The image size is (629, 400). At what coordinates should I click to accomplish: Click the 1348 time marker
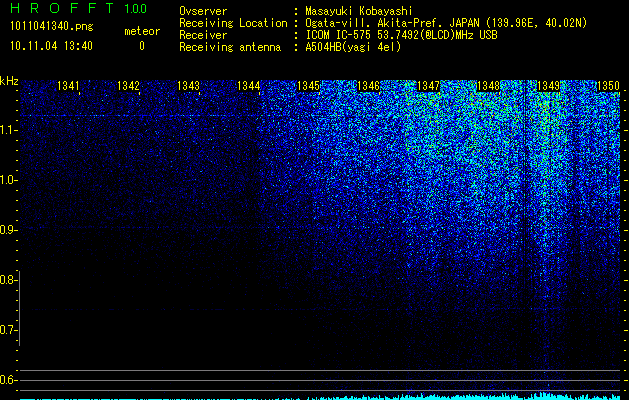(x=489, y=86)
